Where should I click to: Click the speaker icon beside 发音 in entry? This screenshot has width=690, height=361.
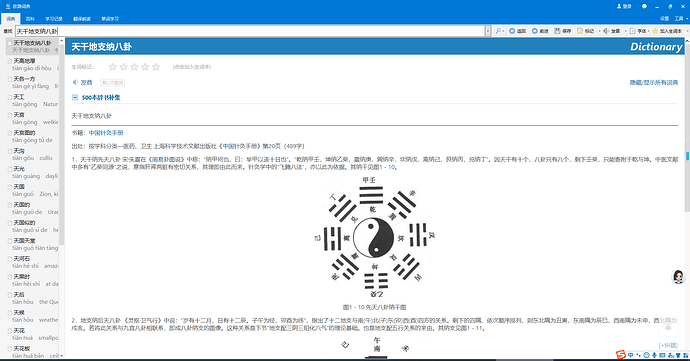(75, 82)
